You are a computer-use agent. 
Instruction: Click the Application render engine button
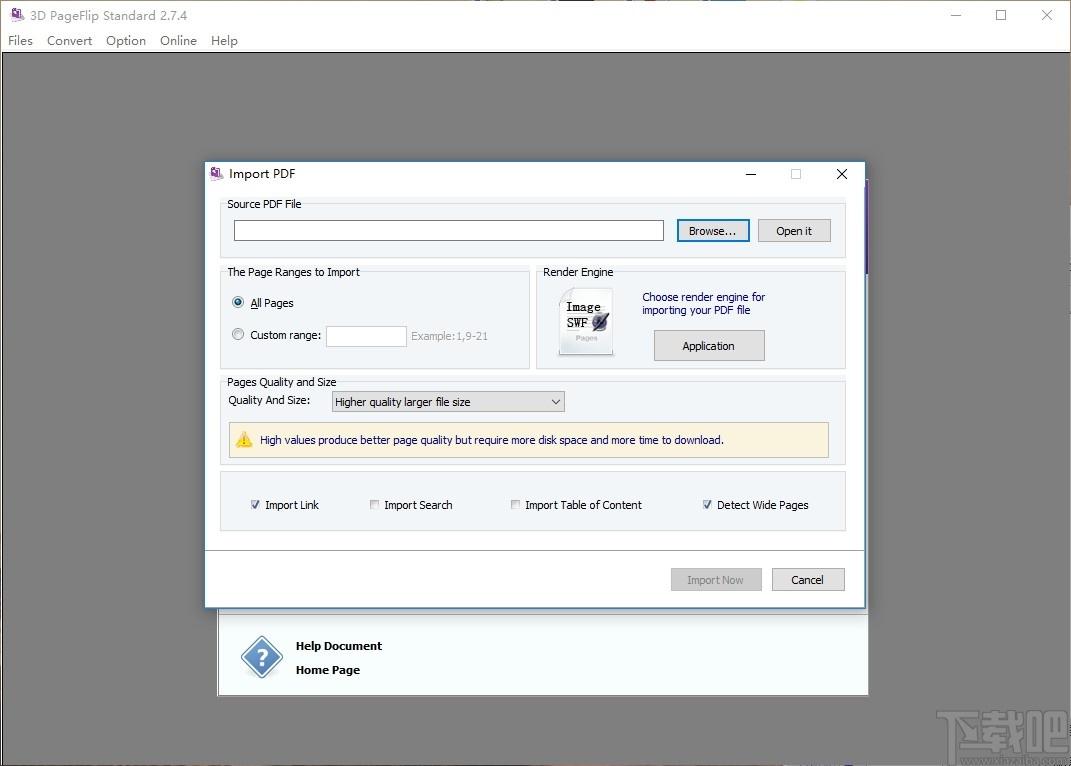pos(708,346)
